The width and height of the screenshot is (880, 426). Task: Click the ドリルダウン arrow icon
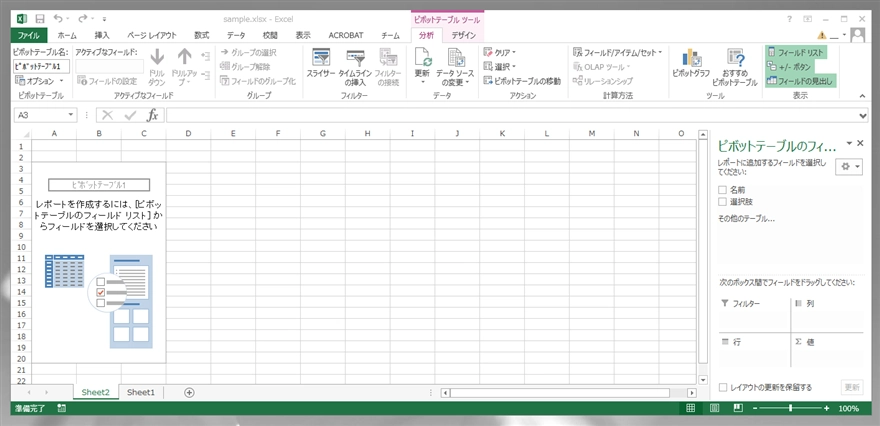tap(157, 57)
